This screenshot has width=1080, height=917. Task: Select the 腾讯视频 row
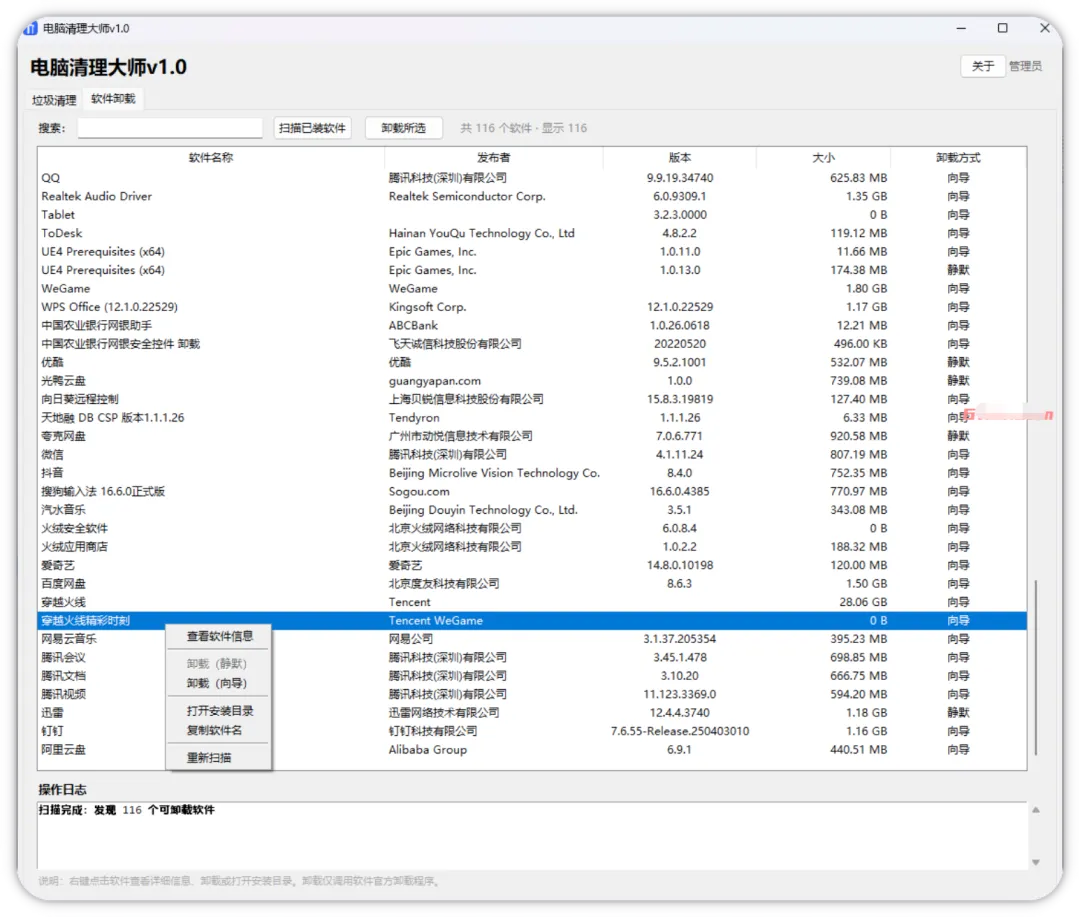point(532,694)
